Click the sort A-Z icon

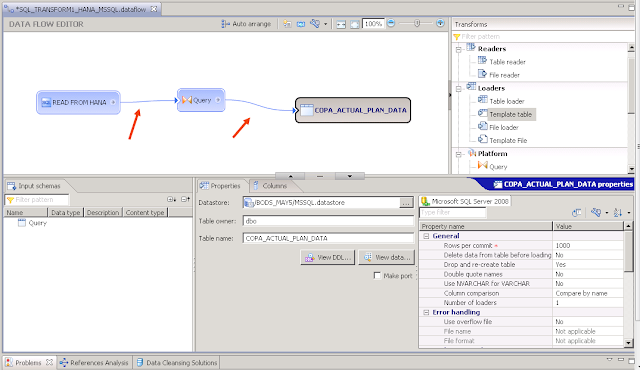click(x=618, y=213)
